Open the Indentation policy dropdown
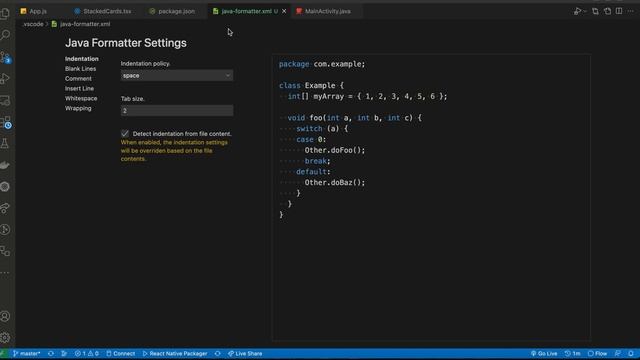 177,76
